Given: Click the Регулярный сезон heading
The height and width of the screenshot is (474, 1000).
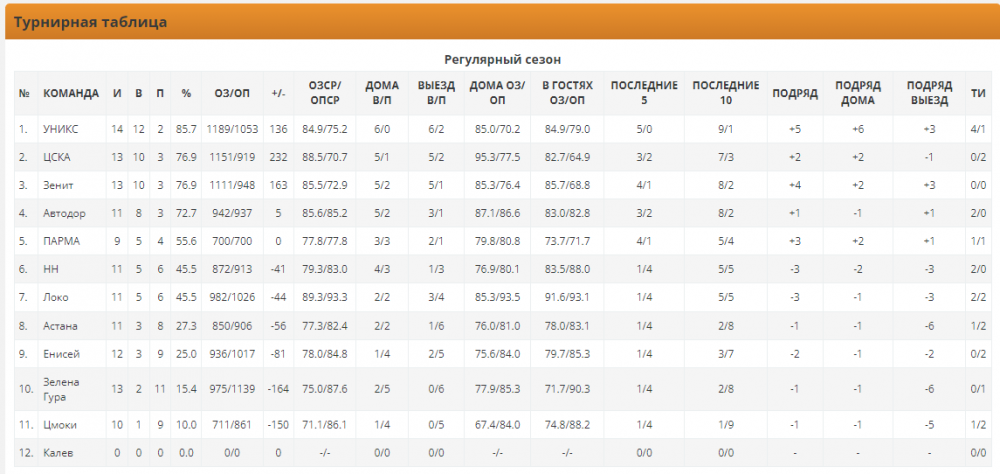Looking at the screenshot, I should [x=502, y=59].
